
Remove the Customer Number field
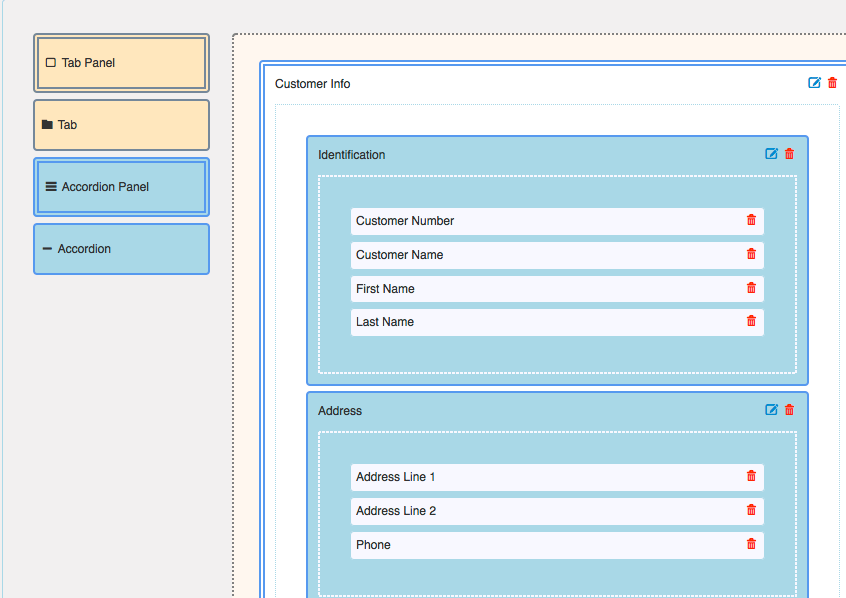[751, 220]
